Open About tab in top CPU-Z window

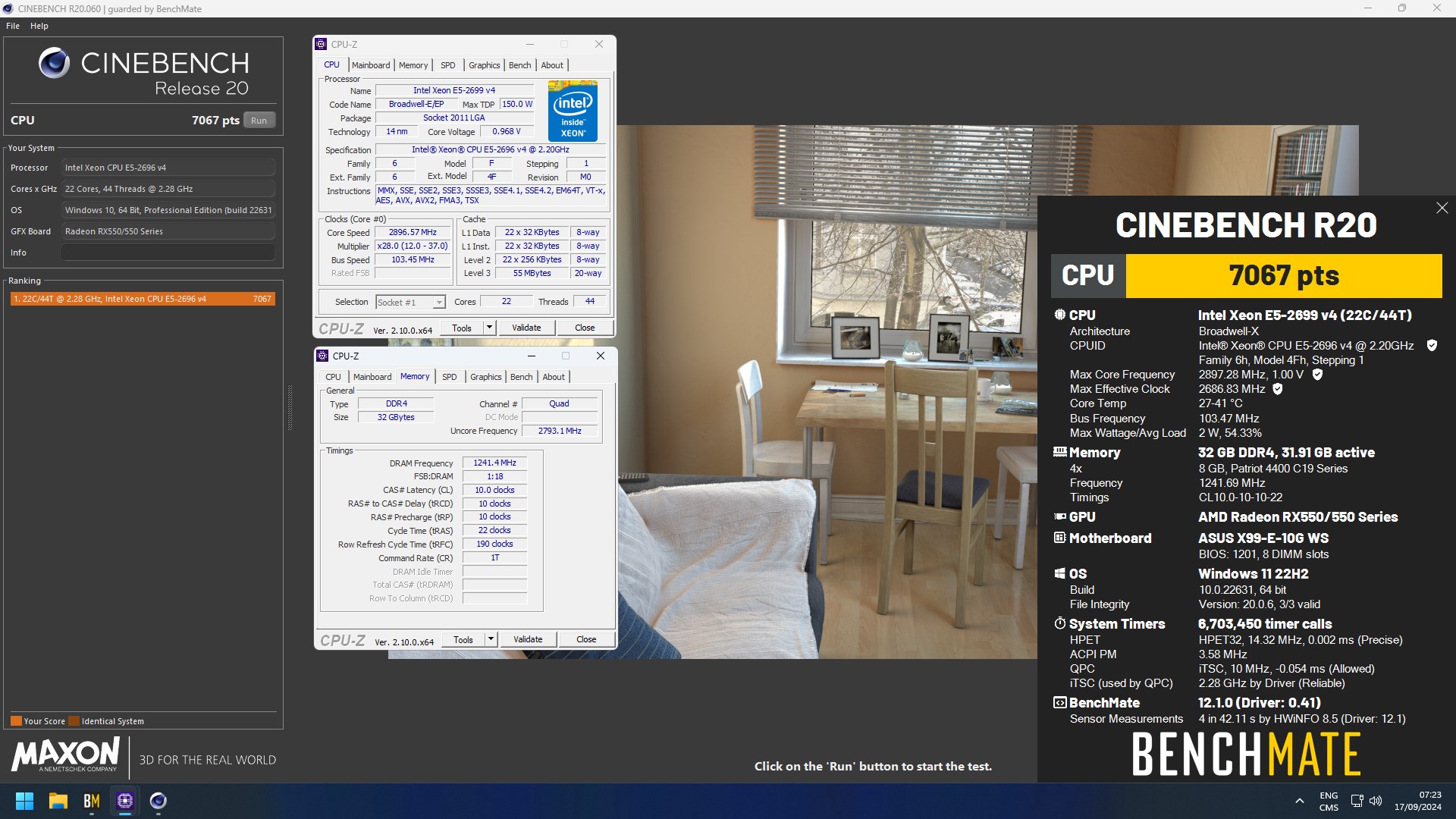tap(552, 65)
